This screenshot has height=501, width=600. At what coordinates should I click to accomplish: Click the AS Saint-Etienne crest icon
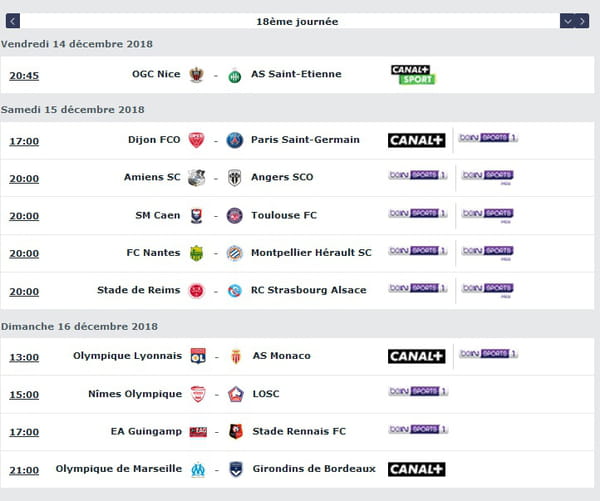[235, 76]
